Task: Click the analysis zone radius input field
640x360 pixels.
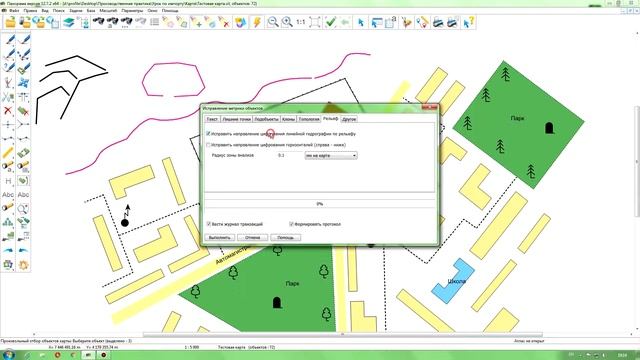Action: [x=289, y=156]
